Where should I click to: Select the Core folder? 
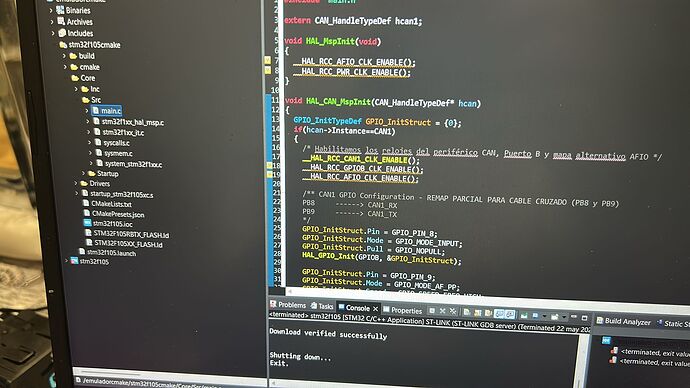pyautogui.click(x=84, y=78)
